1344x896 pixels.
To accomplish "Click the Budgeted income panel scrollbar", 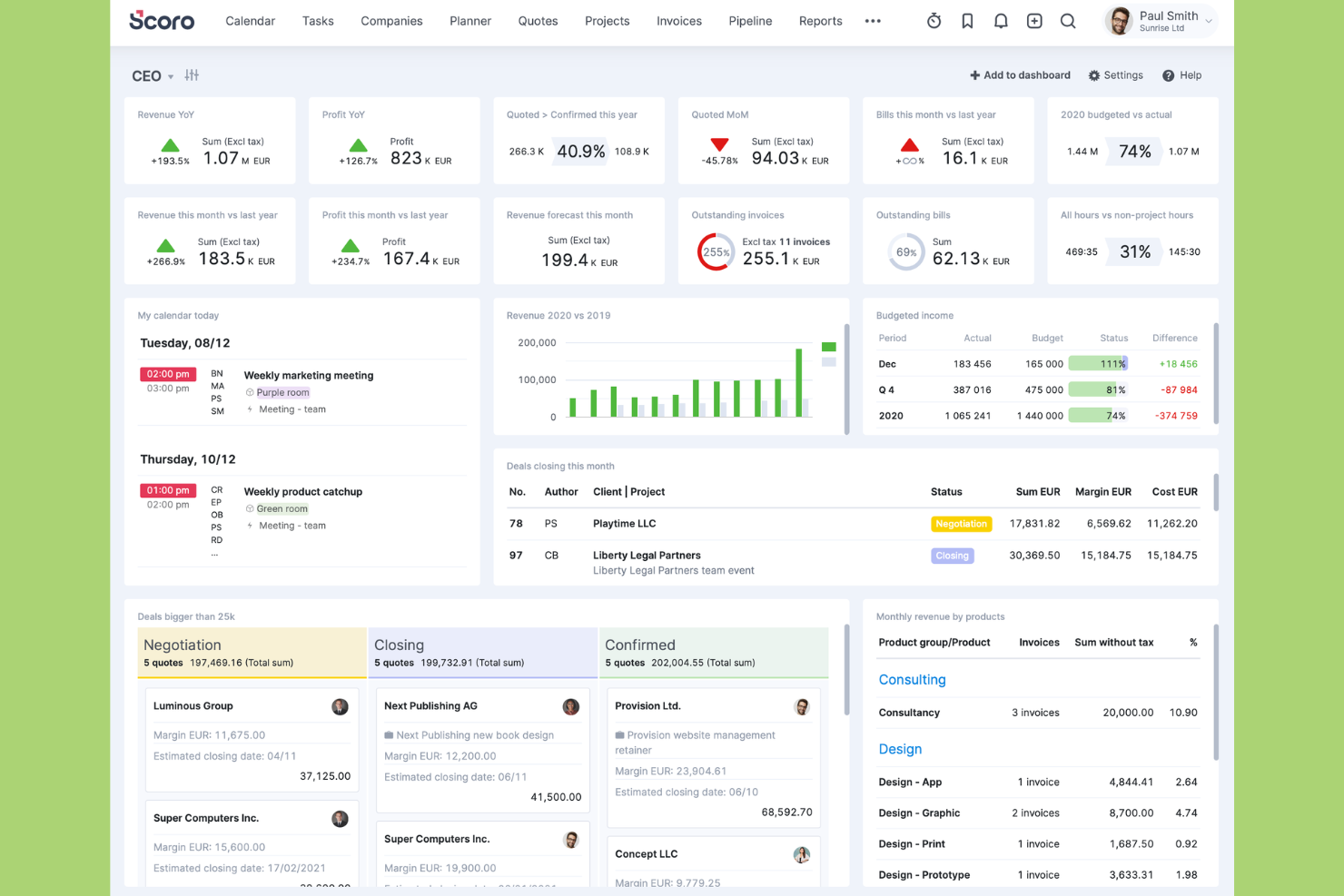I will [x=1216, y=374].
